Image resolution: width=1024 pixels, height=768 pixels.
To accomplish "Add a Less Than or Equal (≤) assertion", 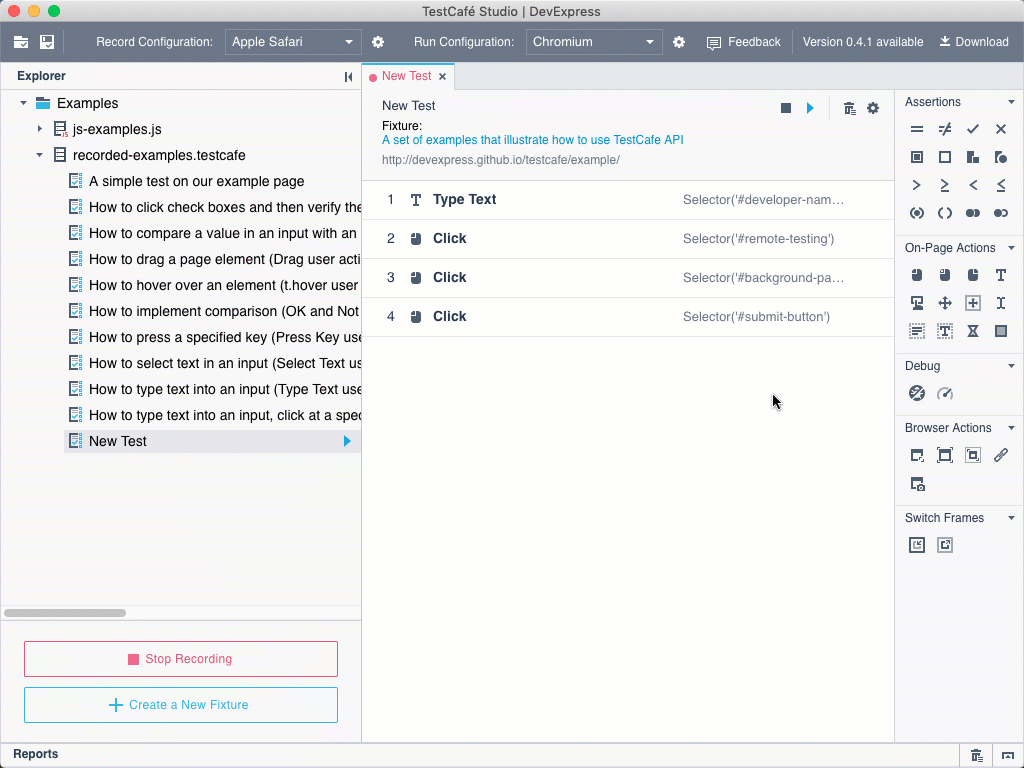I will click(x=1001, y=185).
